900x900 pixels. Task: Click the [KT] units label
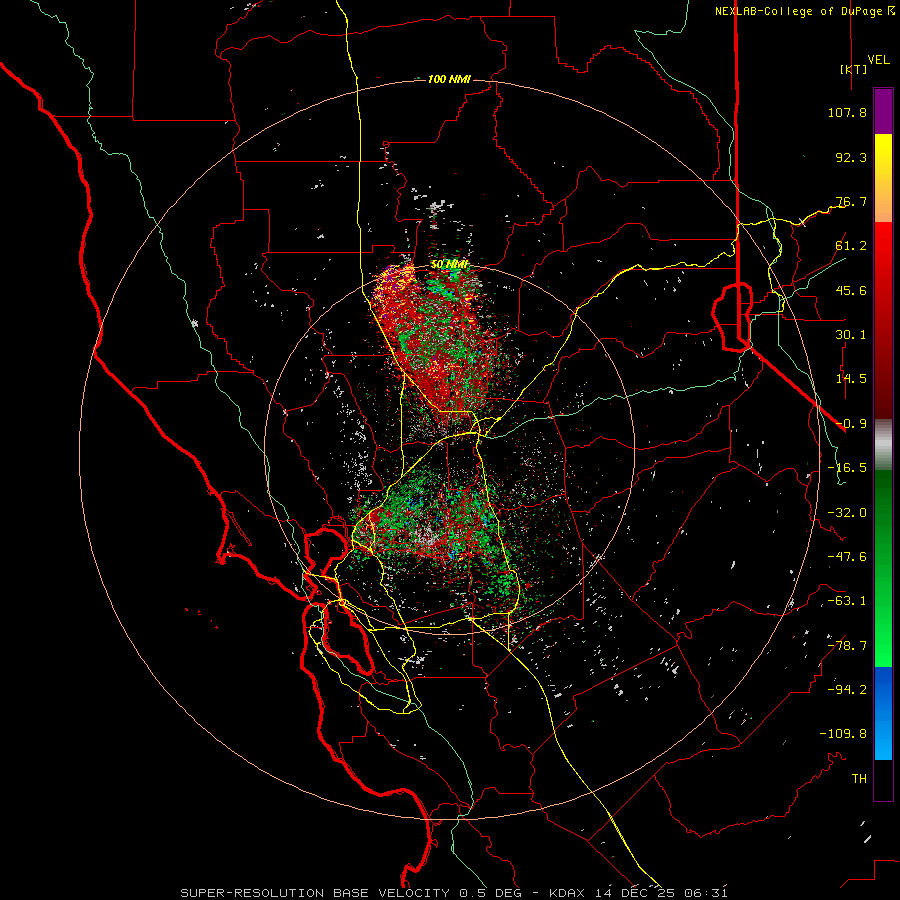[854, 69]
